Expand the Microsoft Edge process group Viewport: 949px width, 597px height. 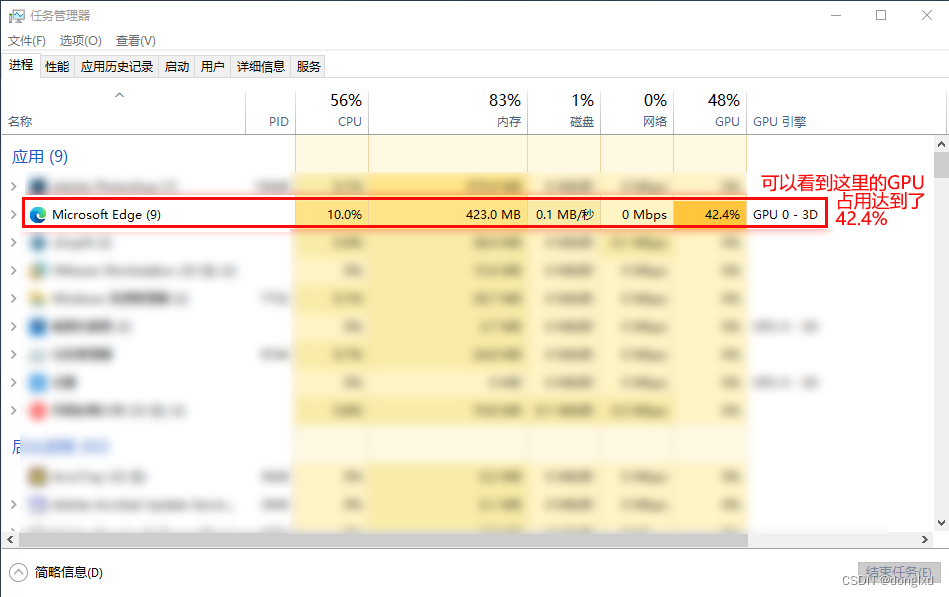(13, 214)
